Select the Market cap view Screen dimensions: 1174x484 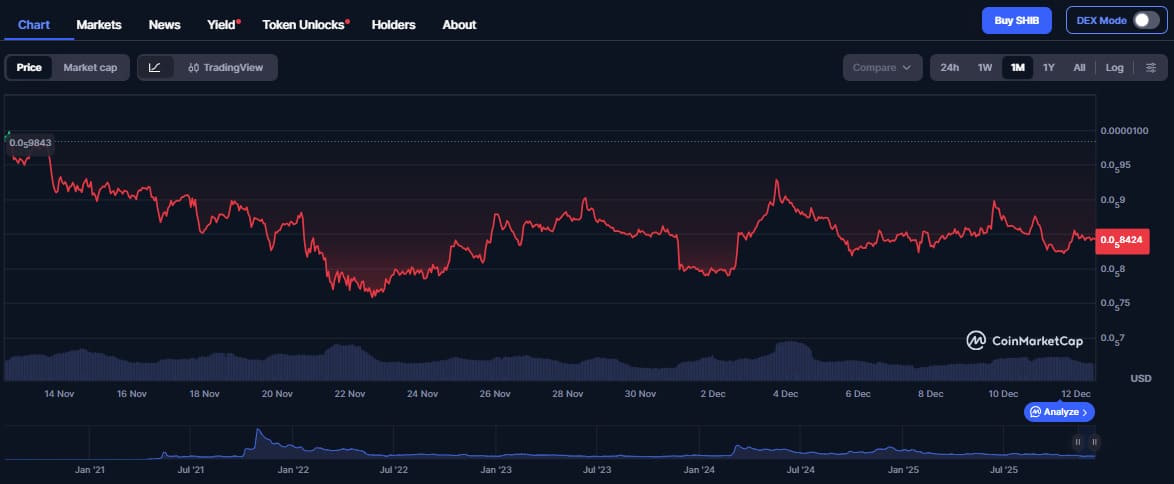coord(90,67)
